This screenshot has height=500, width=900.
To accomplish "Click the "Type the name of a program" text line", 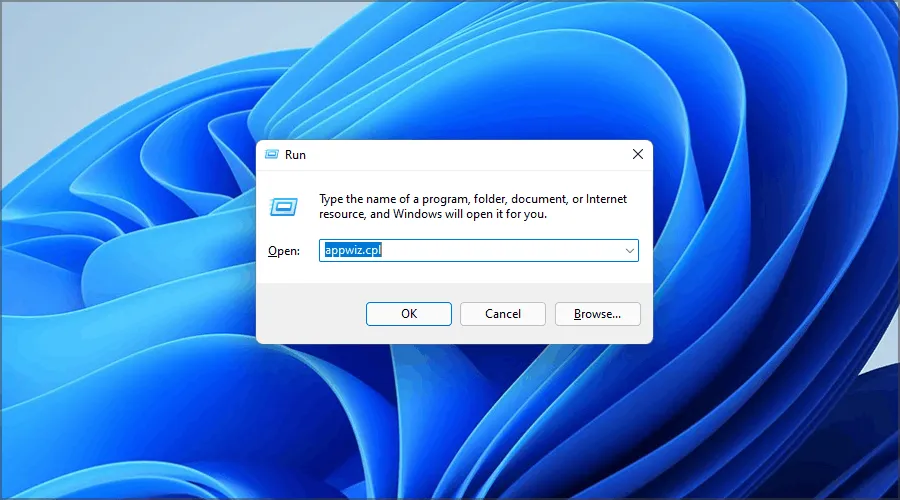I will coord(472,199).
